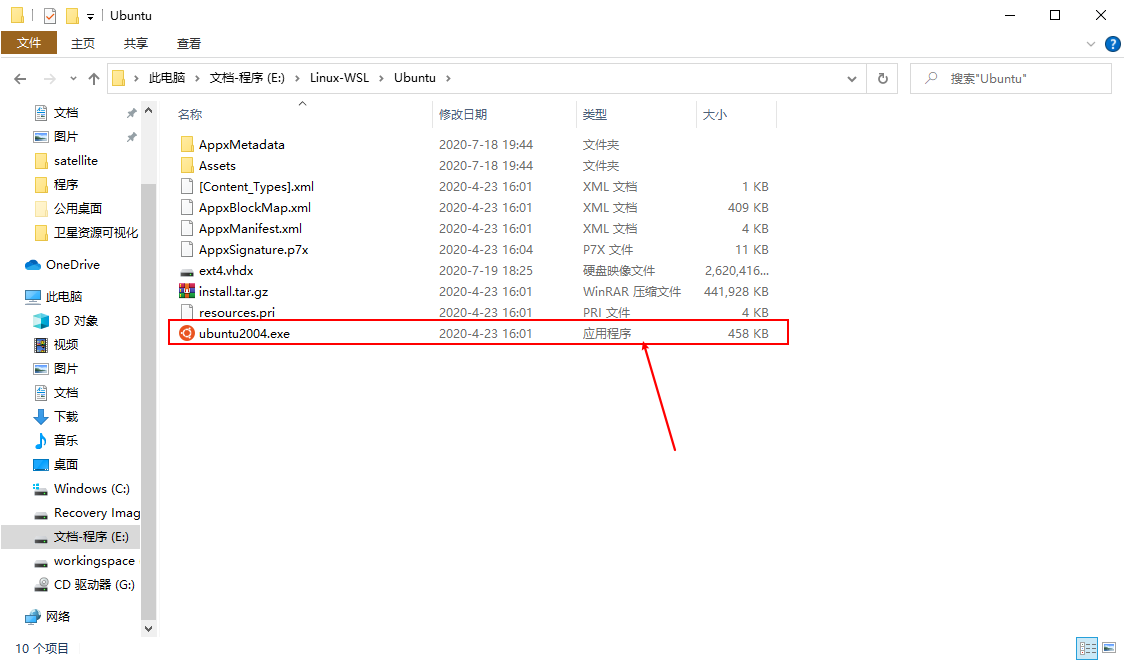Click Ubuntu in the address breadcrumb
The height and width of the screenshot is (661, 1125).
[415, 78]
